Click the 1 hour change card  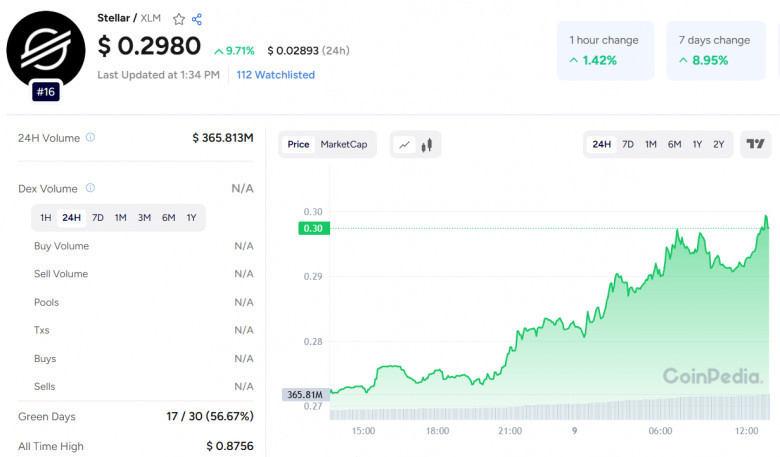click(605, 50)
